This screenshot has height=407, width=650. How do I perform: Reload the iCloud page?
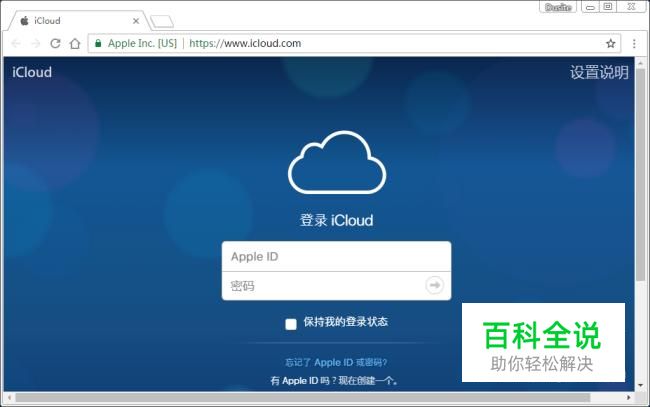55,43
